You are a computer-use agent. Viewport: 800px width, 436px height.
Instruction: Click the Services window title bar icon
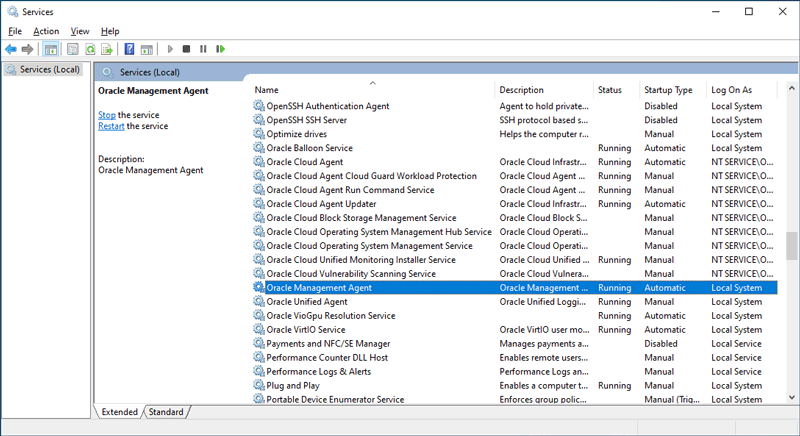pos(13,11)
